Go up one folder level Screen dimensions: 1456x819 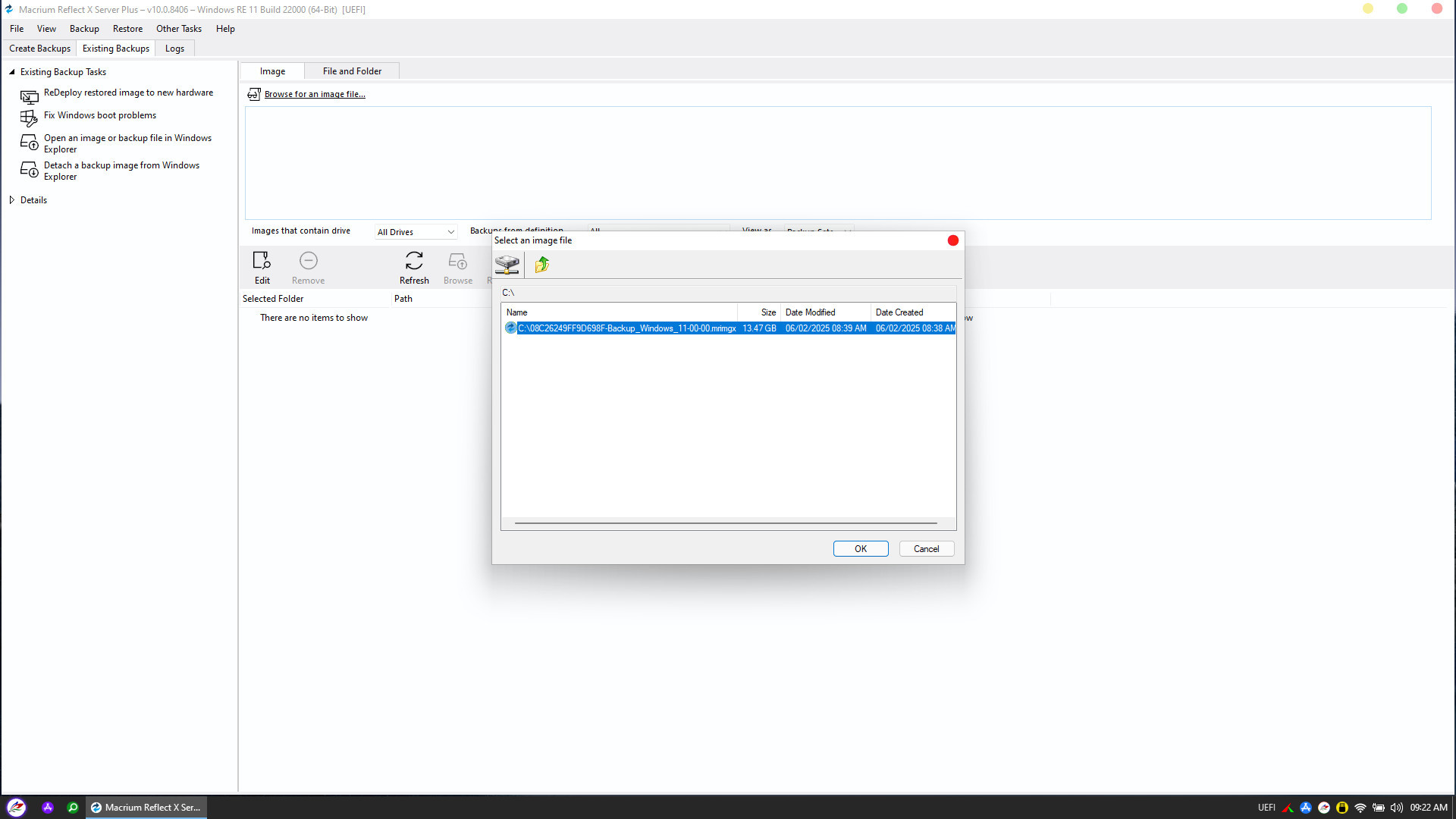[x=541, y=265]
